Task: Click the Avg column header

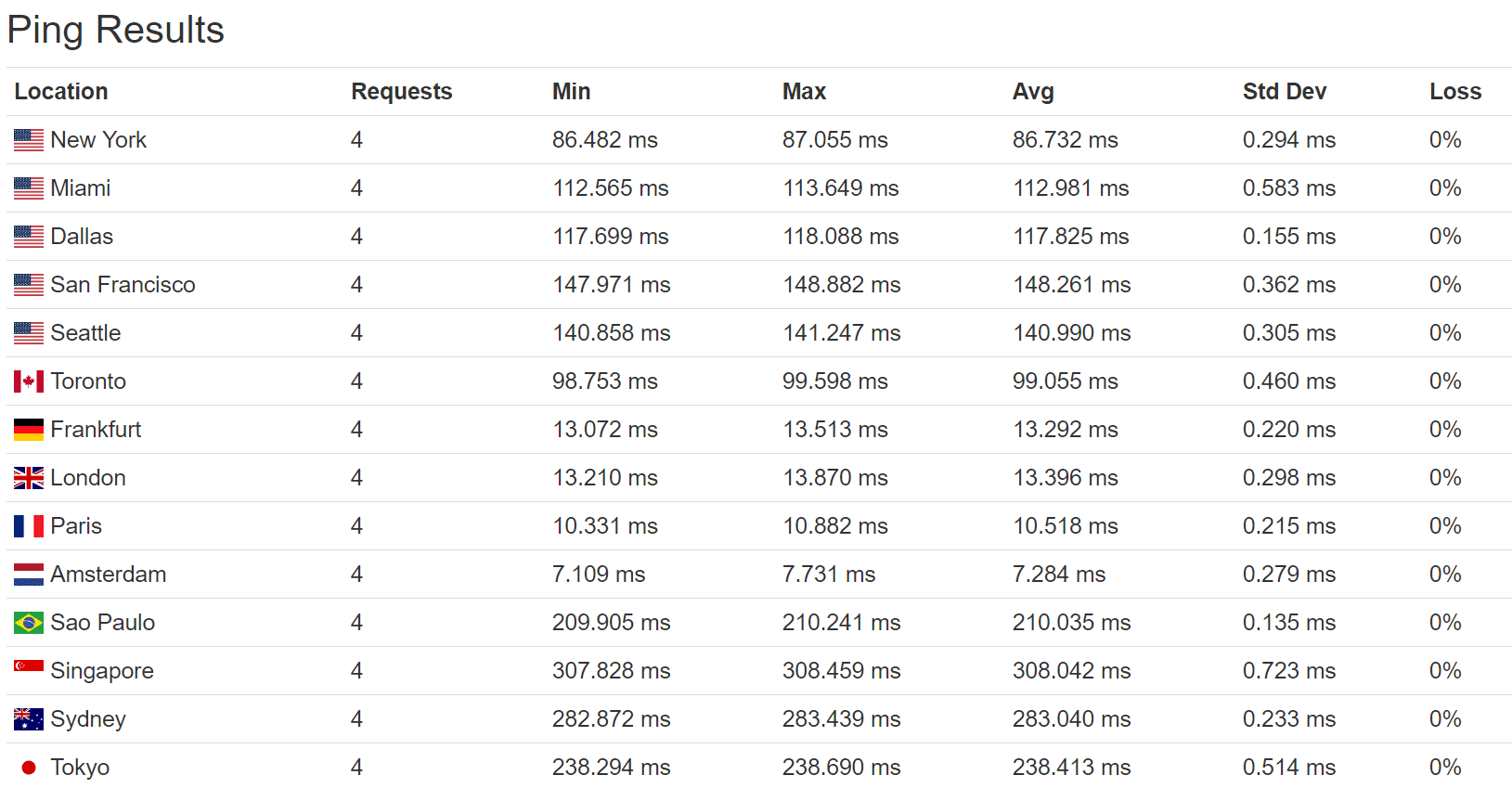Action: tap(1033, 92)
